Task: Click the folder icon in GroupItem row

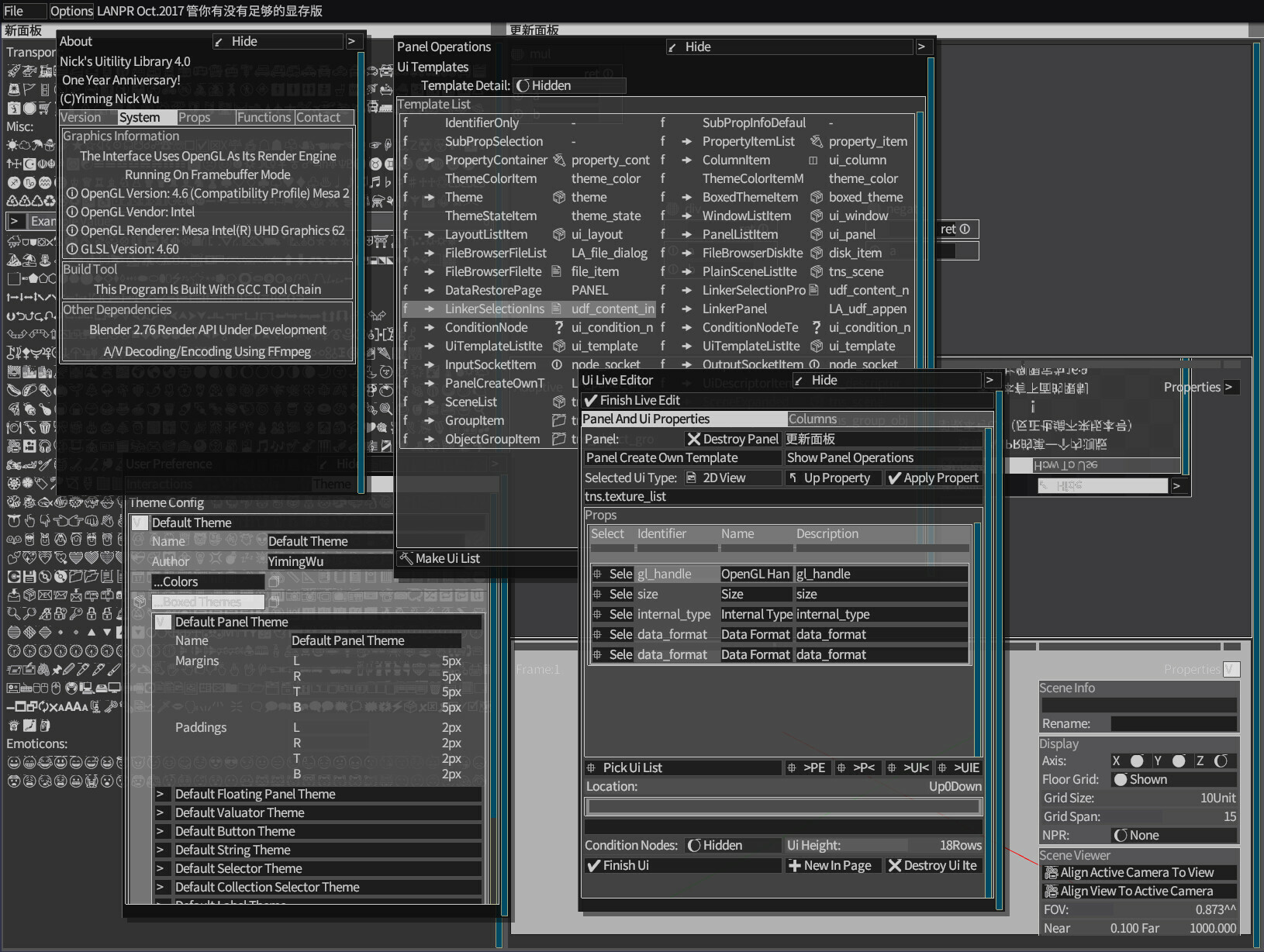Action: click(x=558, y=420)
